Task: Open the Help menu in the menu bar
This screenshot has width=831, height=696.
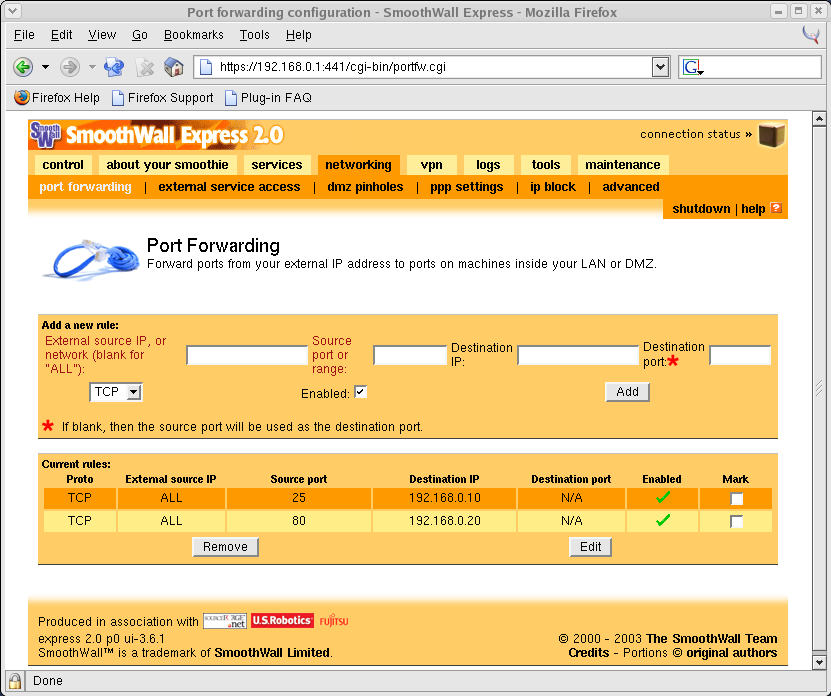Action: coord(298,35)
